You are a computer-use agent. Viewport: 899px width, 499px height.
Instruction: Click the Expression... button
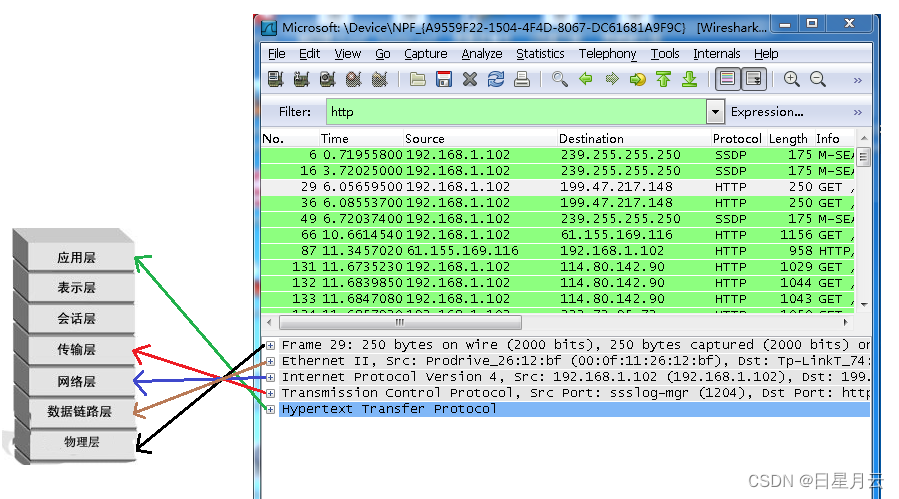point(767,112)
